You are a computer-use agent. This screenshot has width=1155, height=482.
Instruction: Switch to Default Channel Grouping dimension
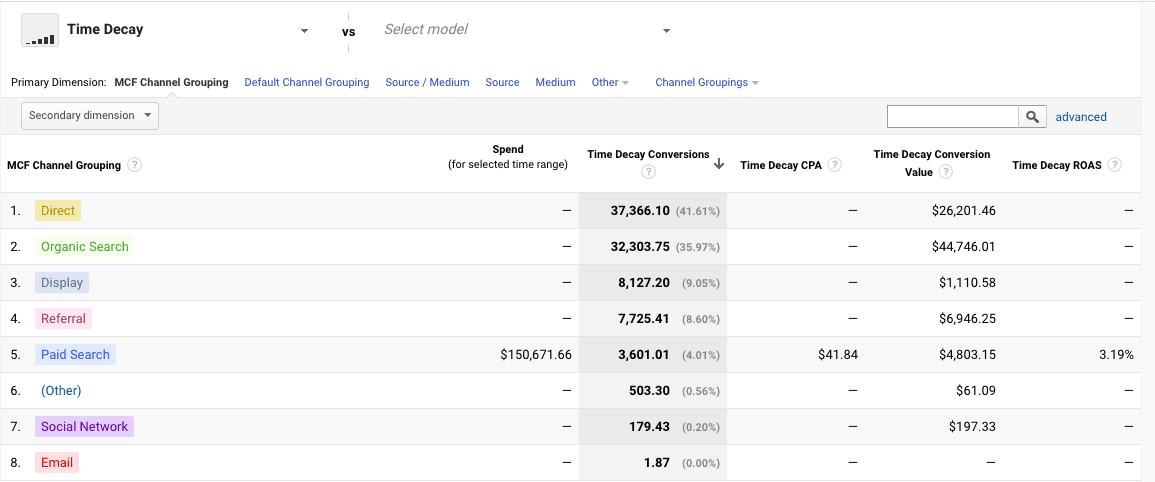click(x=307, y=82)
